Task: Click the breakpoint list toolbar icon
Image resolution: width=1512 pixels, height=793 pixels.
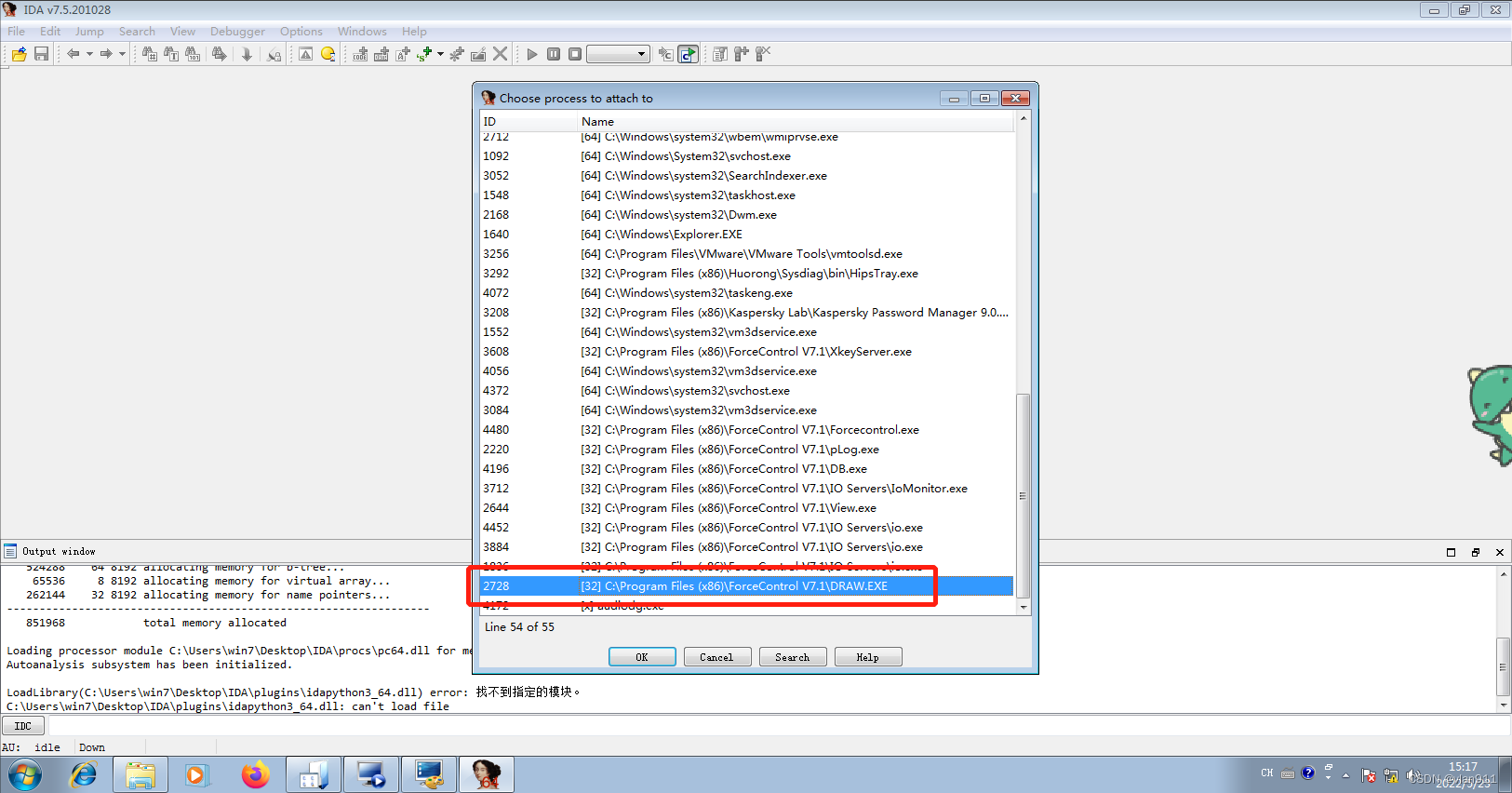Action: (x=720, y=54)
